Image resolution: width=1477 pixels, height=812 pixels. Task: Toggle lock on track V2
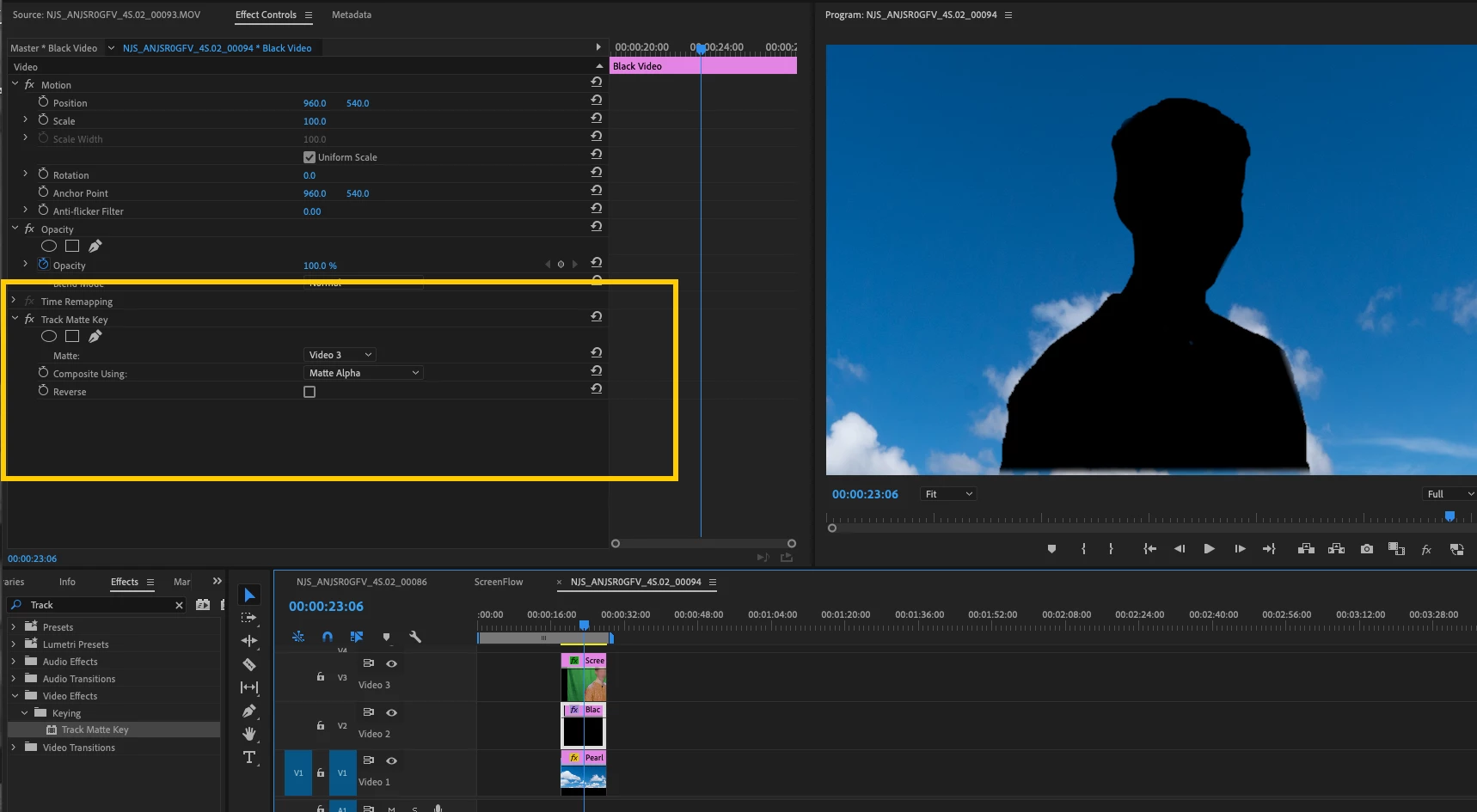[x=321, y=726]
